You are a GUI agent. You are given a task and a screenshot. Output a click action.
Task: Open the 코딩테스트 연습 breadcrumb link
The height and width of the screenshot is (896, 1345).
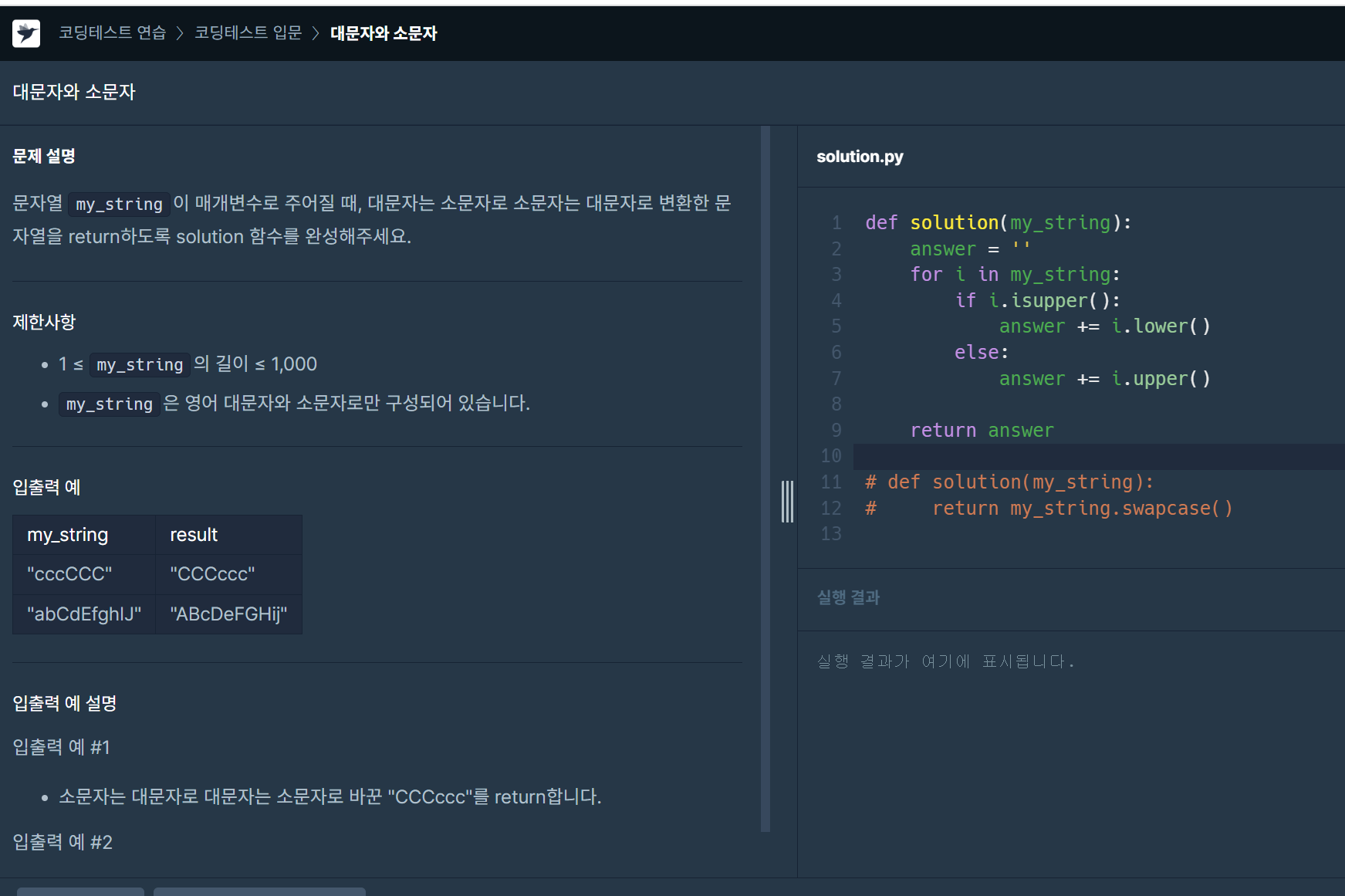coord(113,33)
